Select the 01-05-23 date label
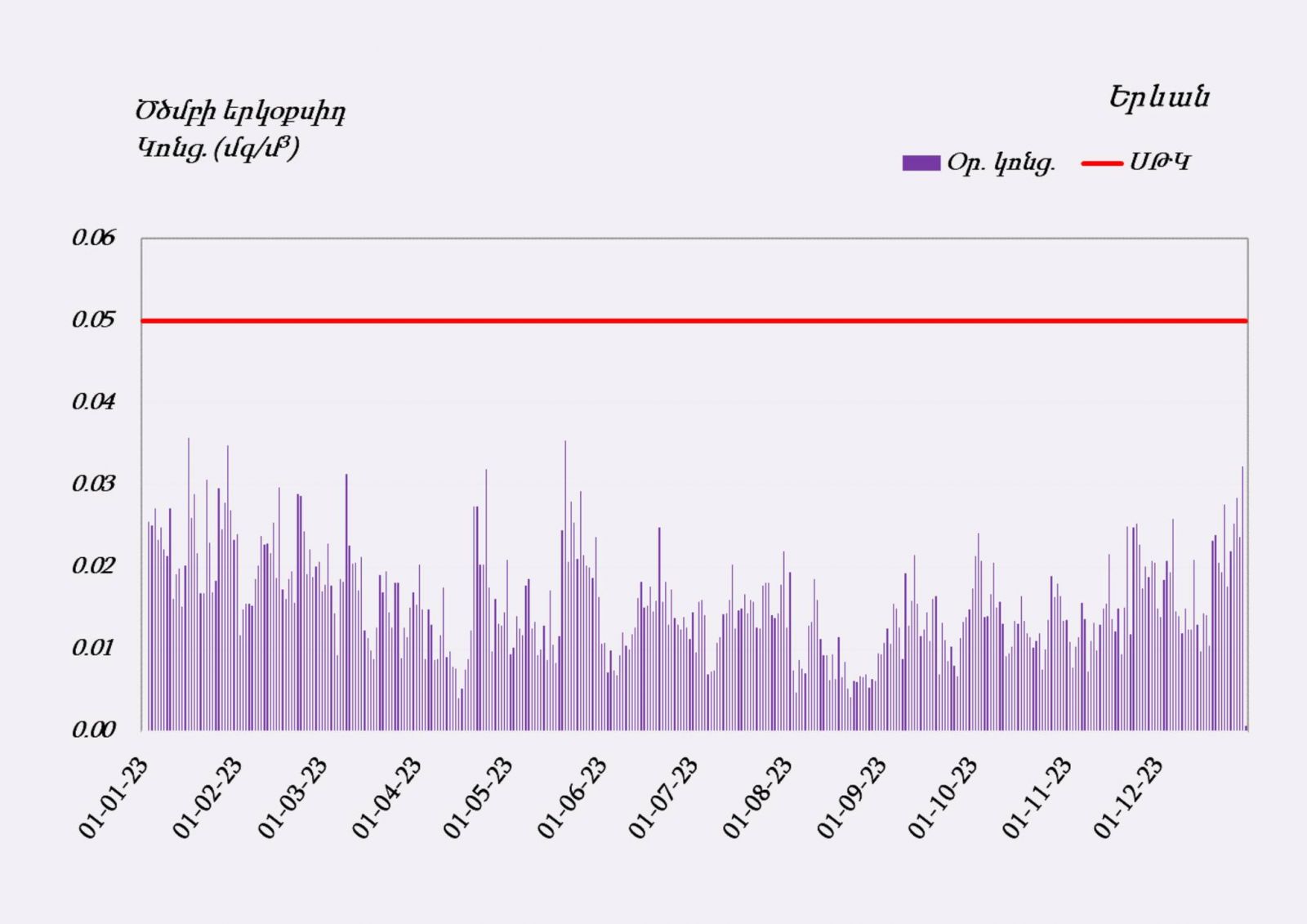The height and width of the screenshot is (924, 1307). click(x=479, y=797)
